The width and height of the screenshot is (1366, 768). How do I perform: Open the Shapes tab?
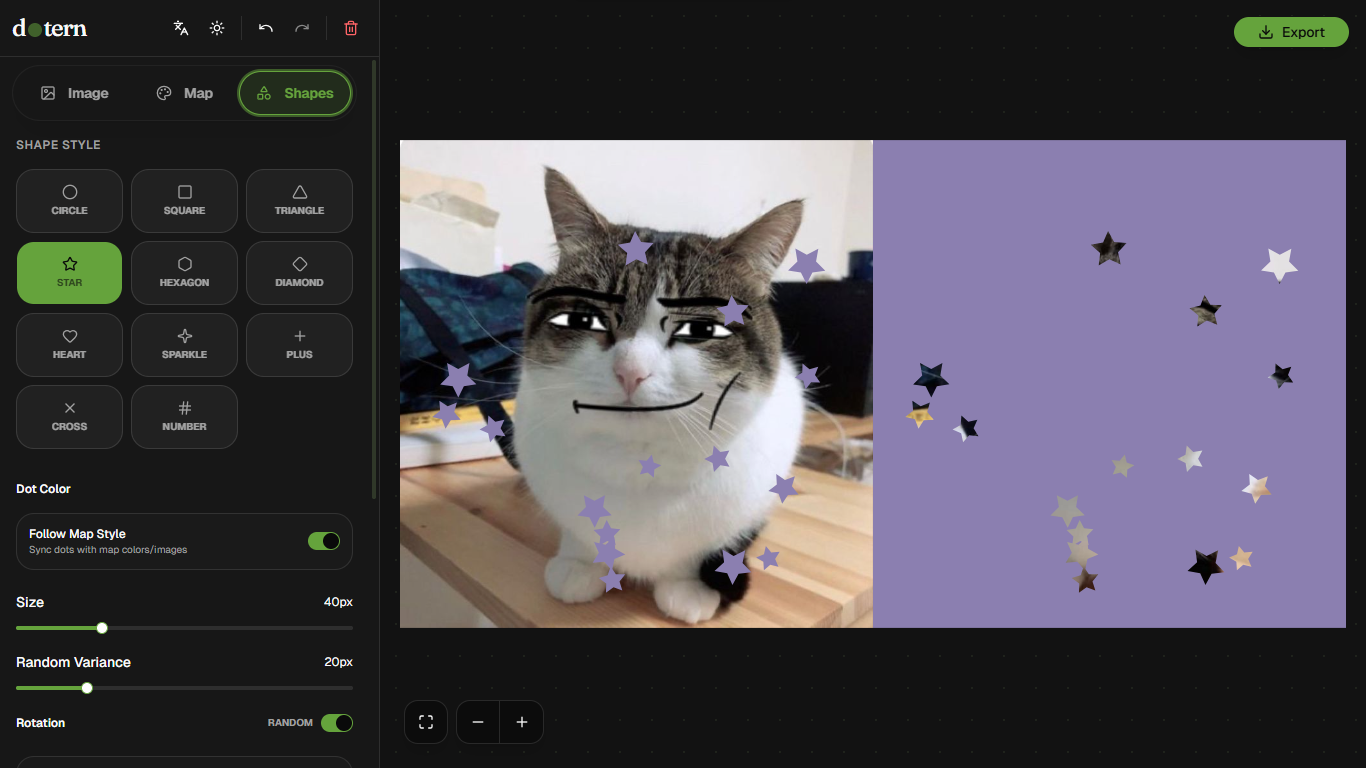(295, 93)
